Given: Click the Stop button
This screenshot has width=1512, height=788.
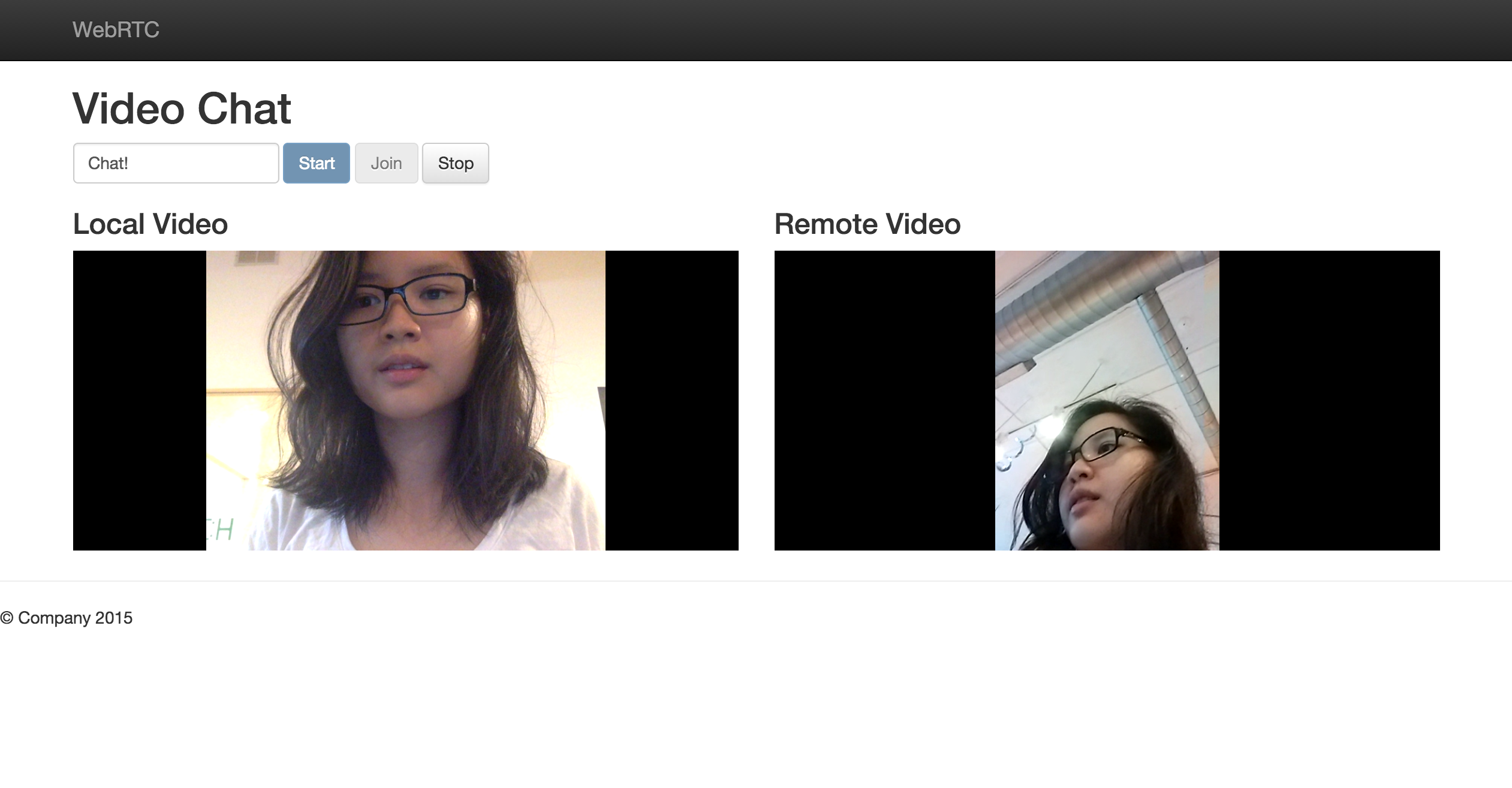Looking at the screenshot, I should 456,163.
